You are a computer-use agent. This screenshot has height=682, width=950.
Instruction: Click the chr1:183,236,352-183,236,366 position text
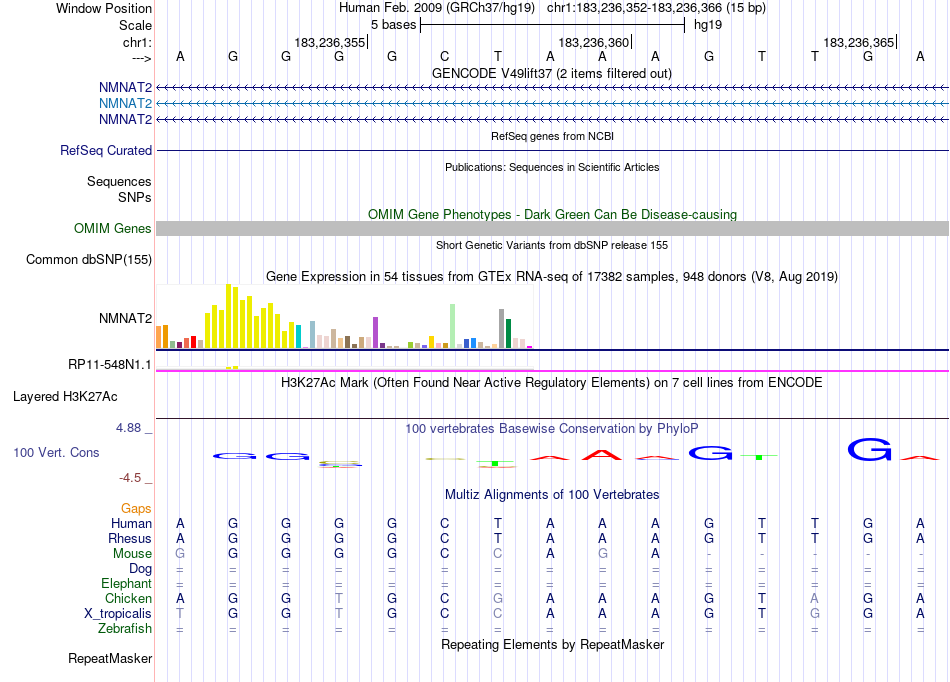click(x=656, y=8)
